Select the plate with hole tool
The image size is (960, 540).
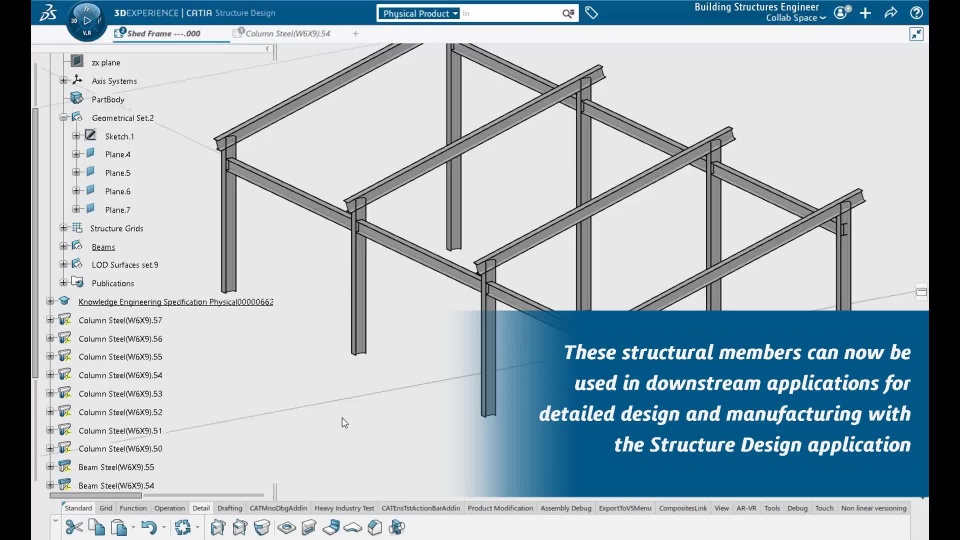[x=287, y=527]
